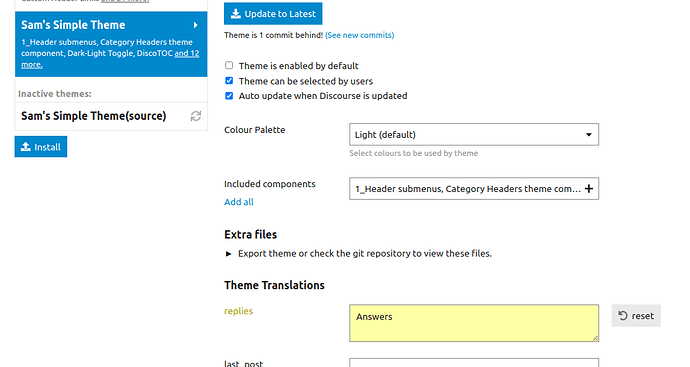This screenshot has width=690, height=367.
Task: Click the 'Theme is 1 commit behind!' text
Action: 273,35
